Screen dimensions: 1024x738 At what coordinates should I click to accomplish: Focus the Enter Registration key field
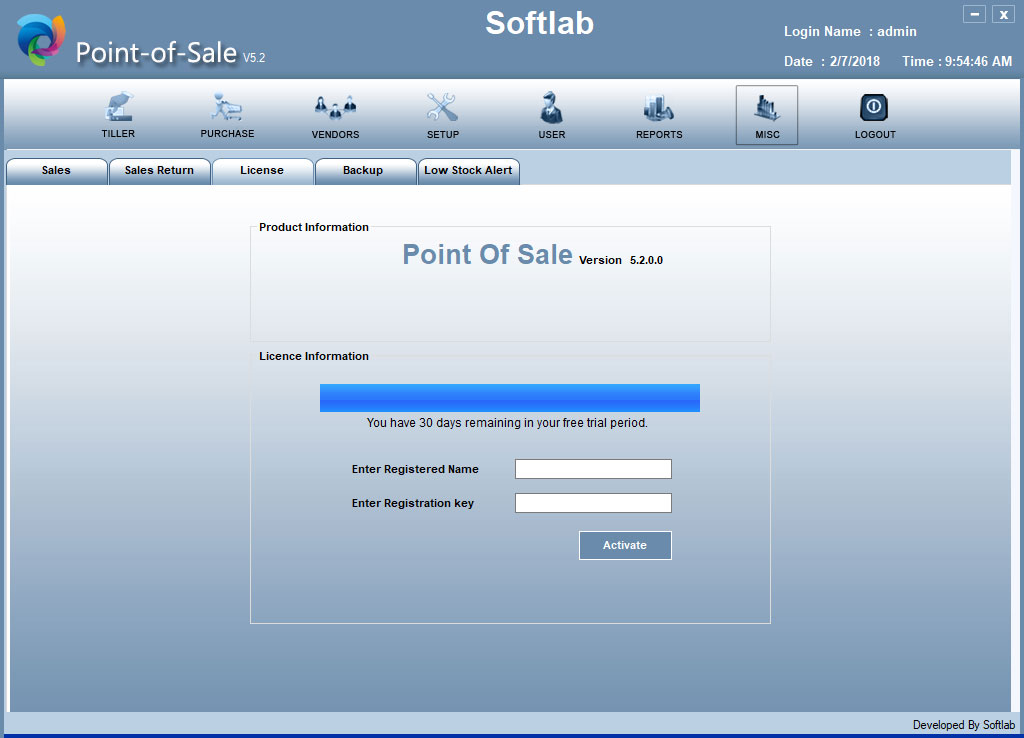593,503
